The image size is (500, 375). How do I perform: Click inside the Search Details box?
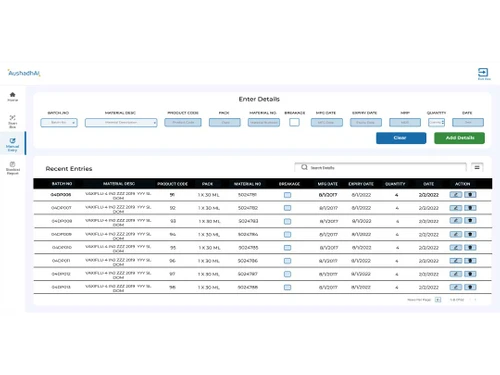tap(380, 167)
